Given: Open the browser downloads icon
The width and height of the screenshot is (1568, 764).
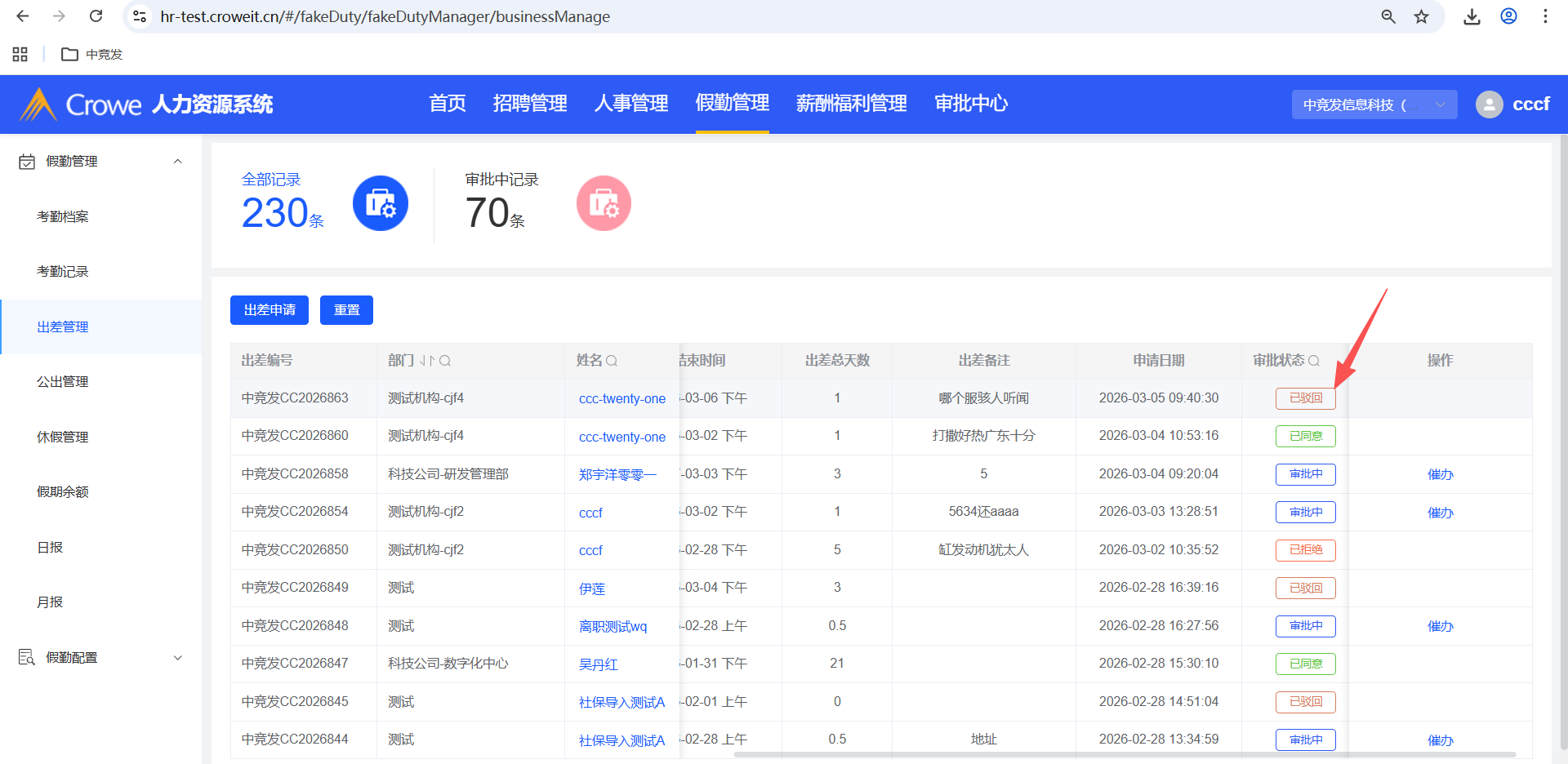Looking at the screenshot, I should tap(1472, 16).
